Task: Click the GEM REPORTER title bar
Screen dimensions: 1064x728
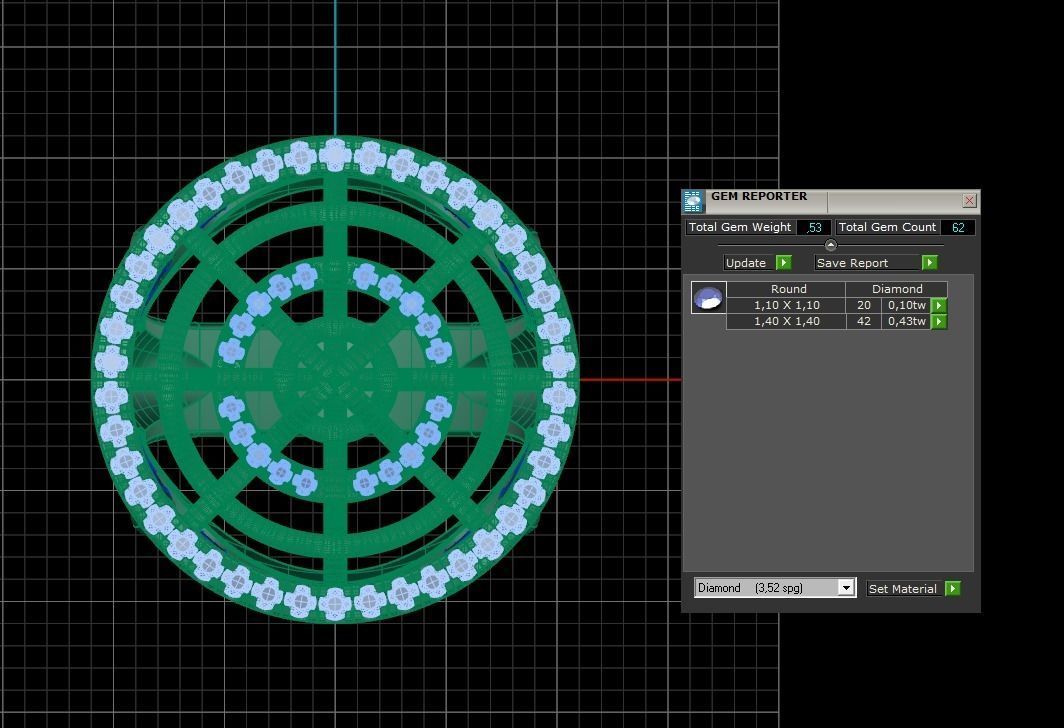Action: [x=831, y=201]
